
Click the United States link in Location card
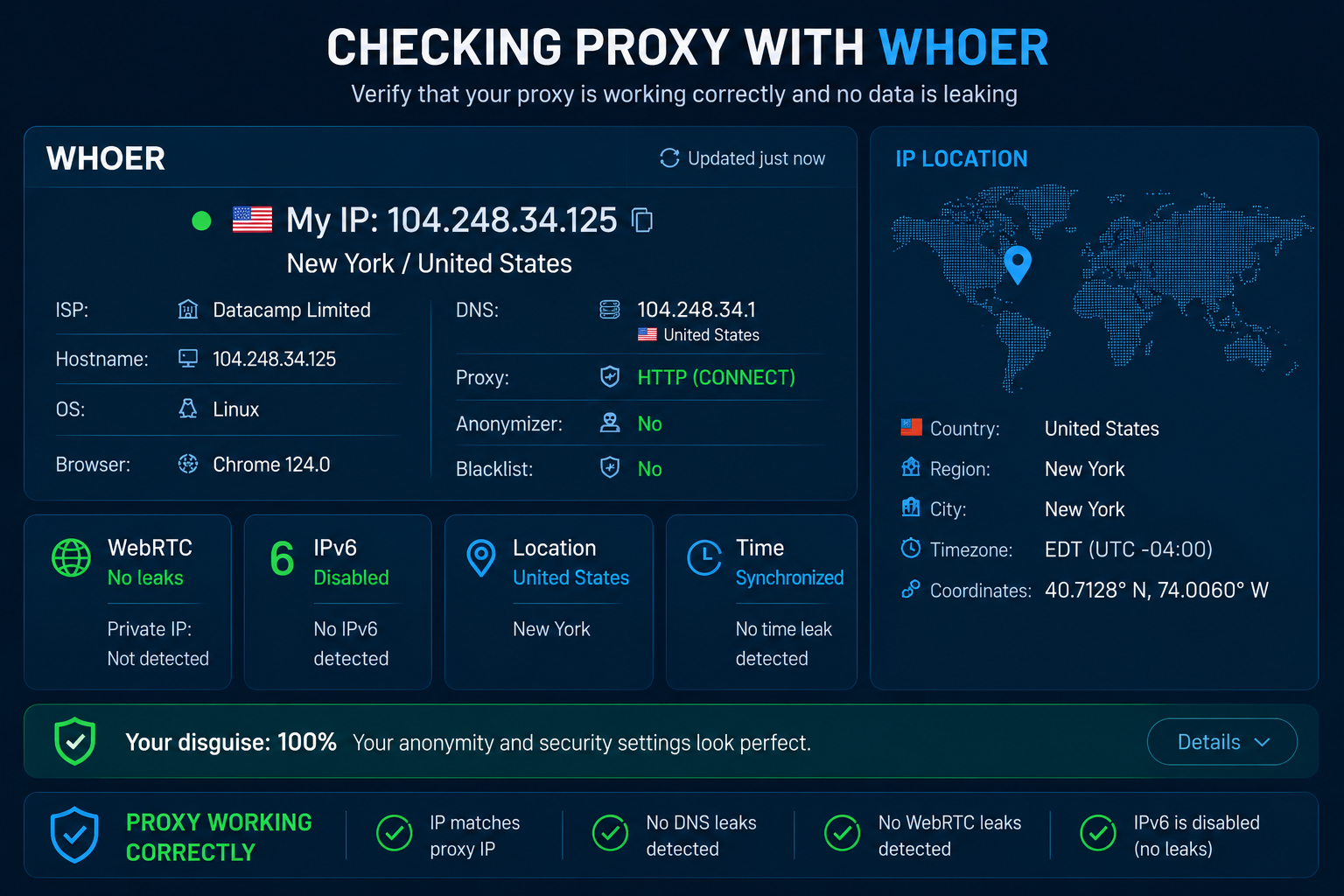(570, 577)
